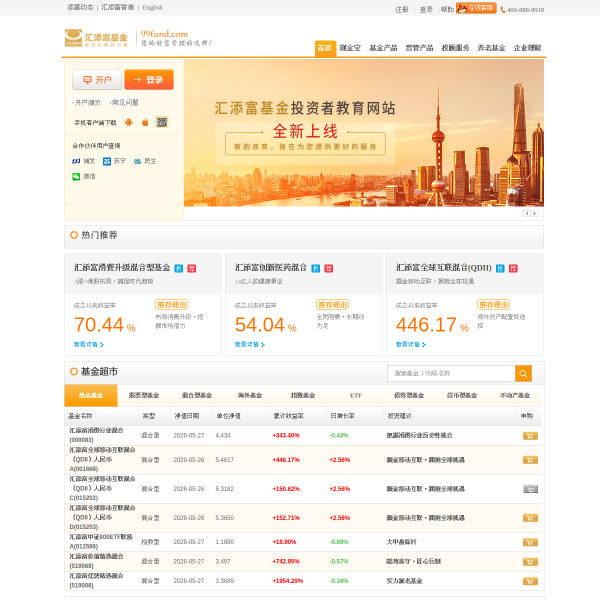Open the 在线客服 online service chat
Screen dimensions: 600x600
476,8
